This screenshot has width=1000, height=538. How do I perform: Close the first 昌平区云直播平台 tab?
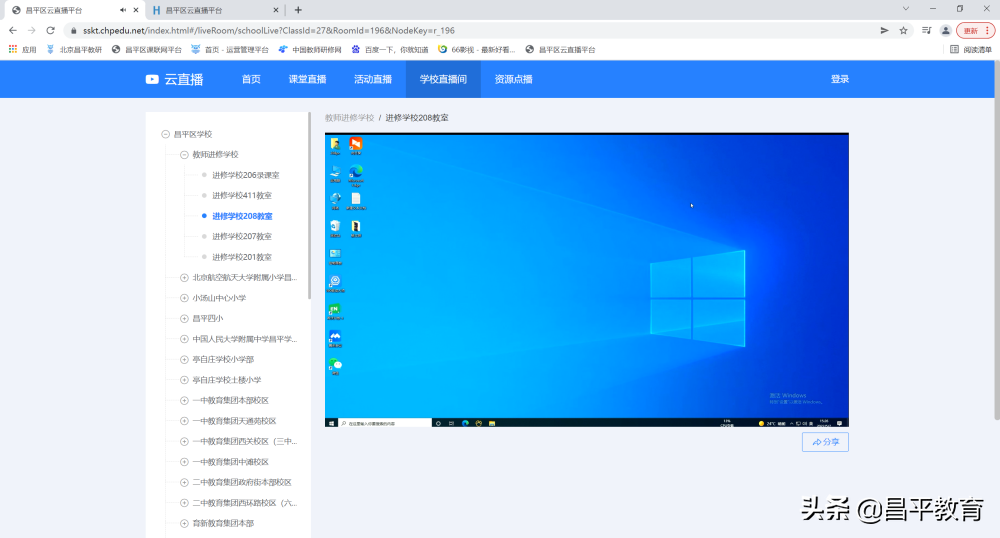[x=136, y=10]
